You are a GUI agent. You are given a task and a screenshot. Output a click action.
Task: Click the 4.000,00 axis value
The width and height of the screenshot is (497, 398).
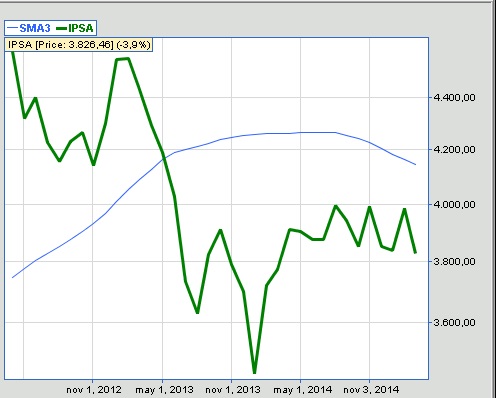tap(454, 204)
